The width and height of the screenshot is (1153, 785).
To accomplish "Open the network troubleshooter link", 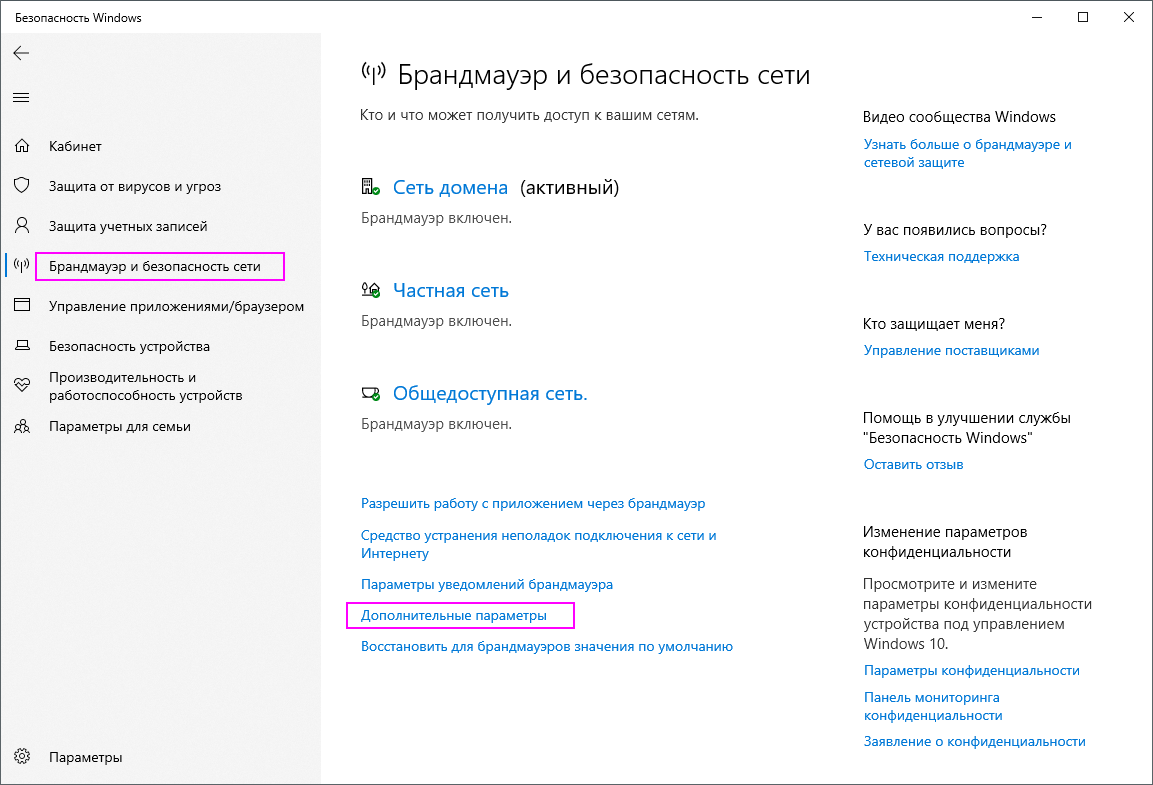I will click(538, 545).
